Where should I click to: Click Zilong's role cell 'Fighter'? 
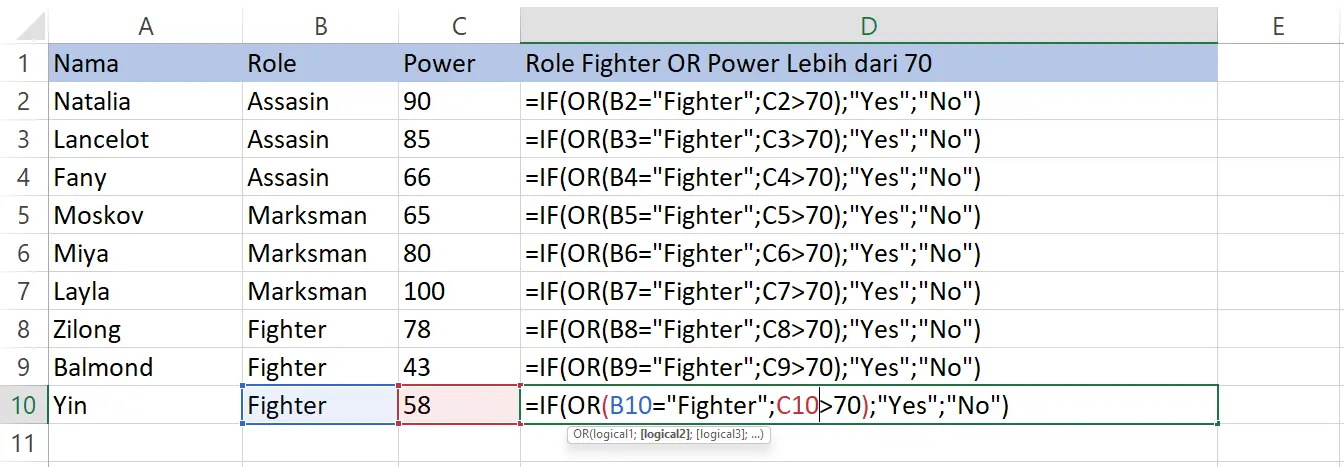pyautogui.click(x=321, y=329)
